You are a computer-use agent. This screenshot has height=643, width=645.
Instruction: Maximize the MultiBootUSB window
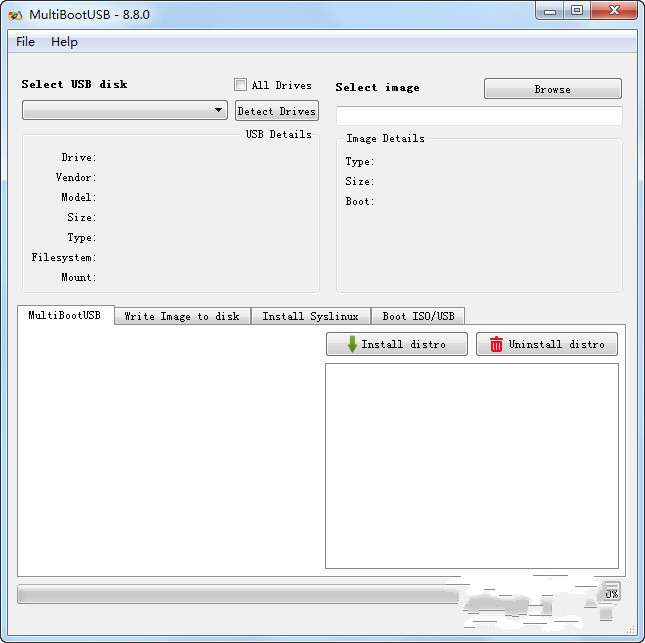tap(577, 11)
